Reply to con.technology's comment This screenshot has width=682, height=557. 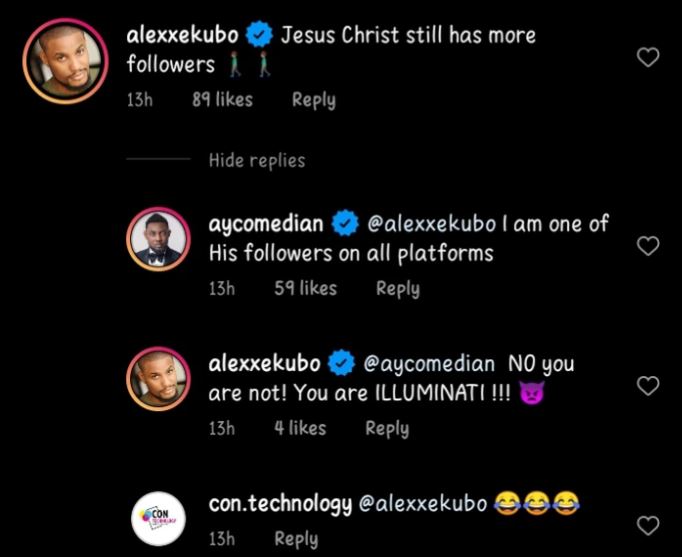[296, 538]
